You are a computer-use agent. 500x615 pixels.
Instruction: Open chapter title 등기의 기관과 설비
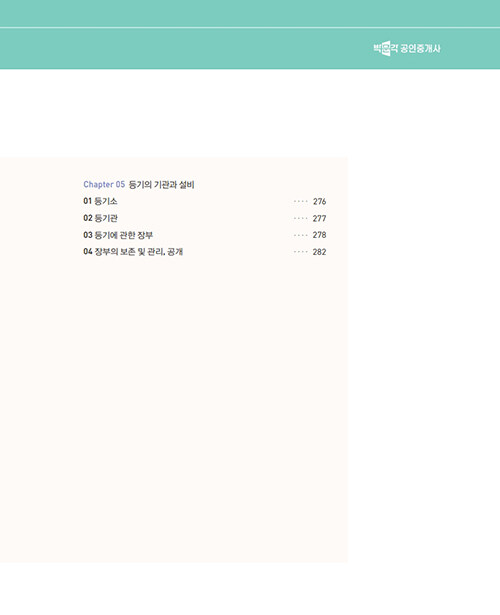pos(162,184)
